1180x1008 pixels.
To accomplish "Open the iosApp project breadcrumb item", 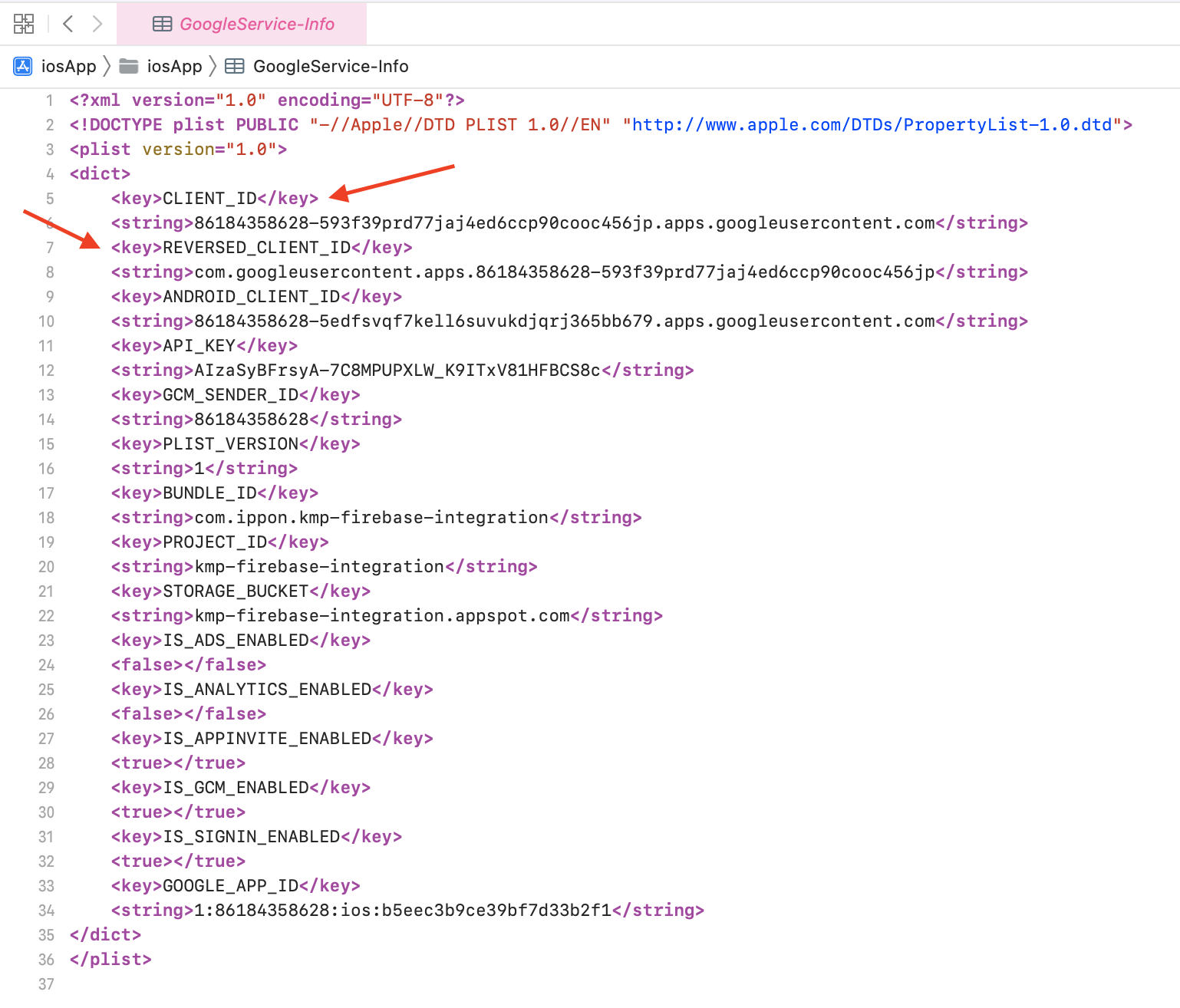I will pyautogui.click(x=68, y=66).
